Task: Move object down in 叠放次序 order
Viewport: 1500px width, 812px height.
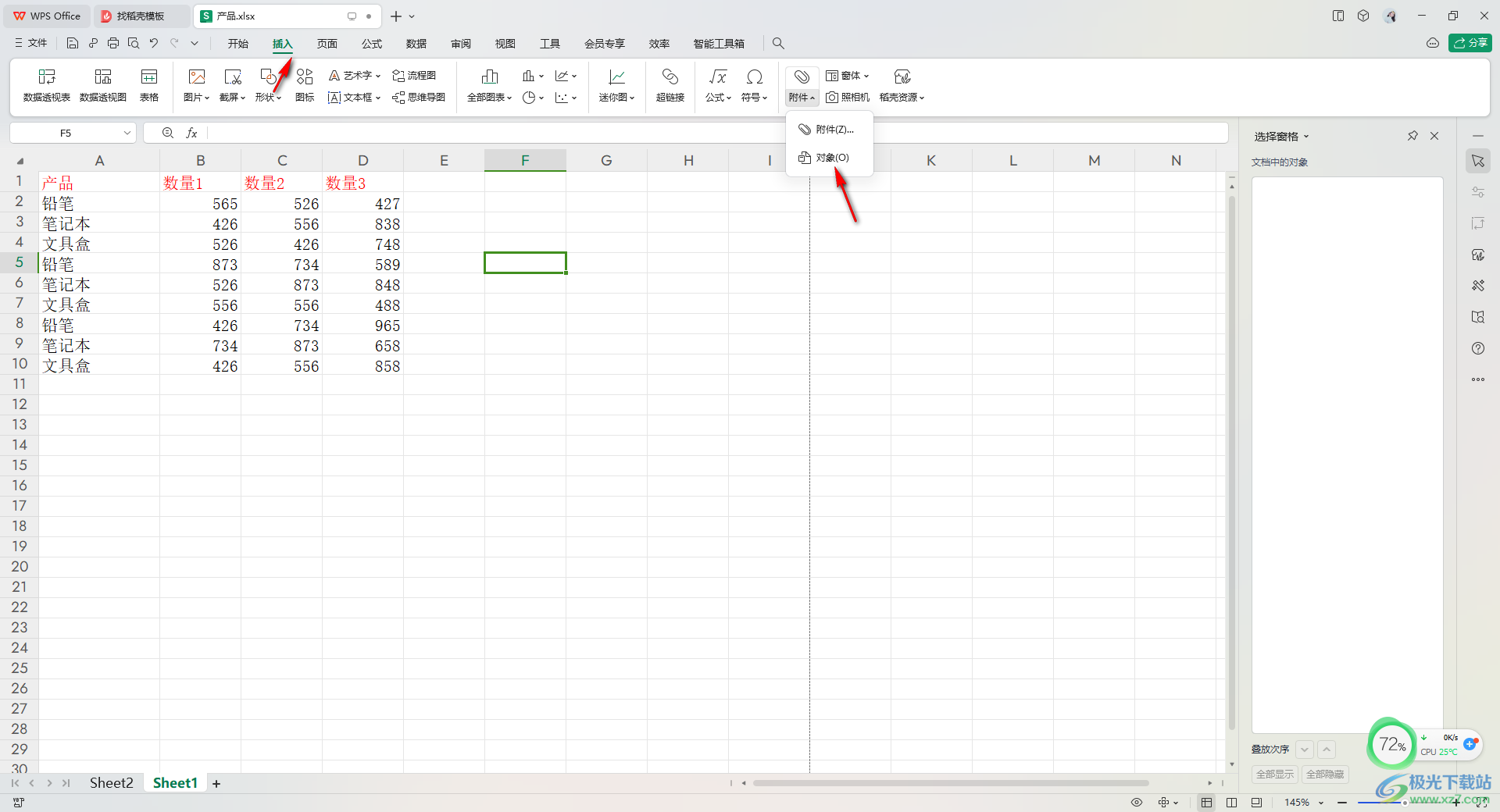Action: [x=1305, y=750]
